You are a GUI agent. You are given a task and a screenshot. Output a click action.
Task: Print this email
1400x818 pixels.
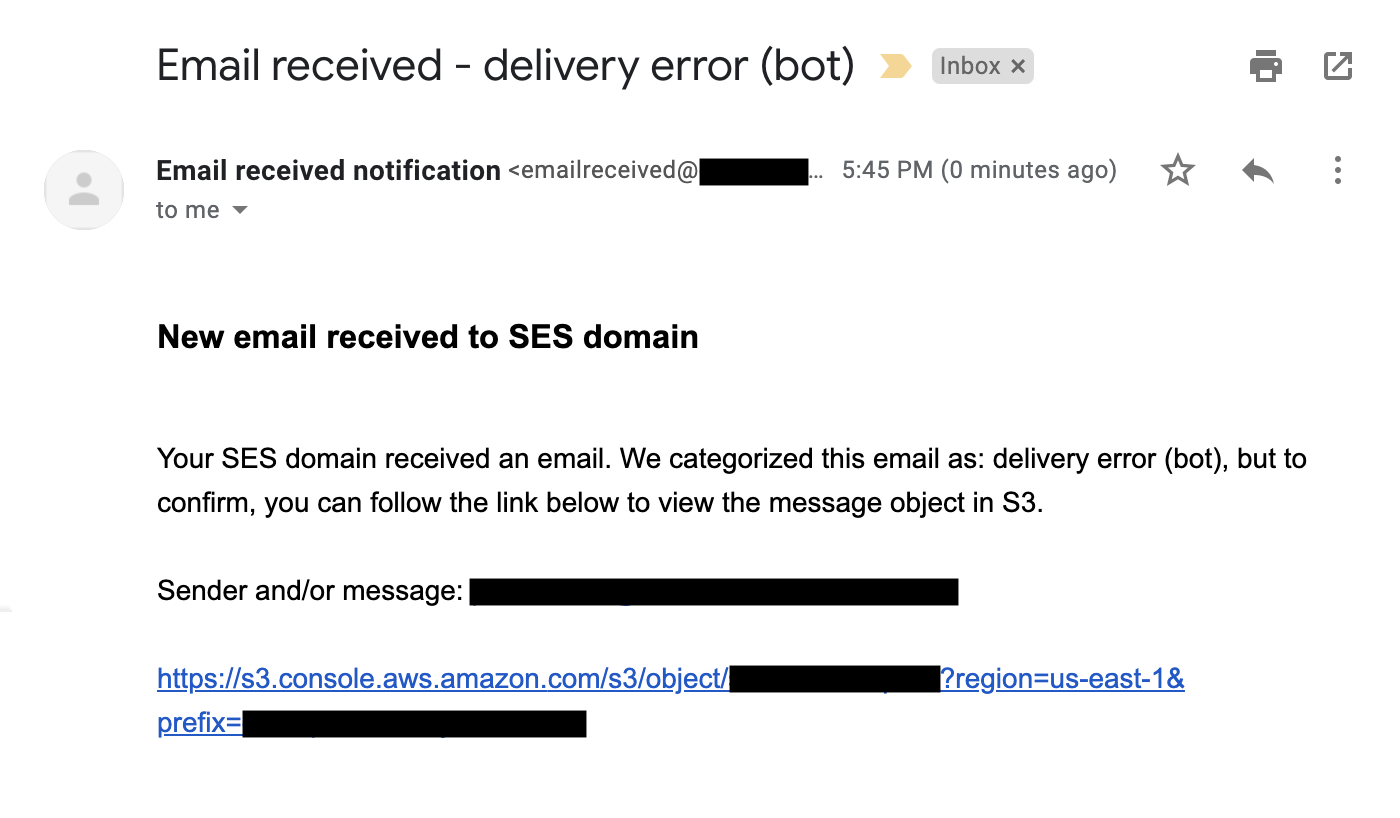click(1265, 66)
